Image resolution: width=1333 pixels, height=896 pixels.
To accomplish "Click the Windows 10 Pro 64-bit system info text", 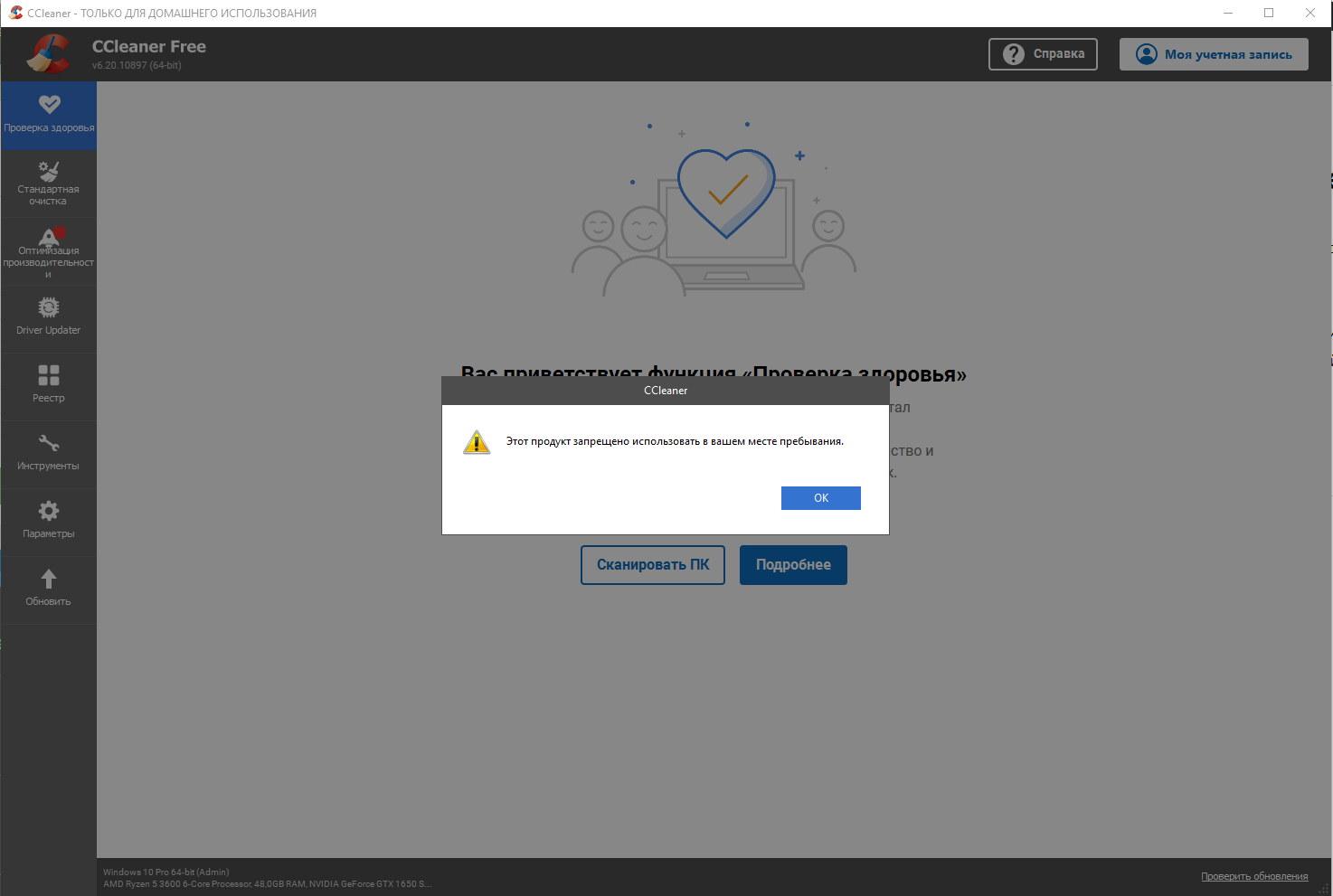I will pos(166,872).
